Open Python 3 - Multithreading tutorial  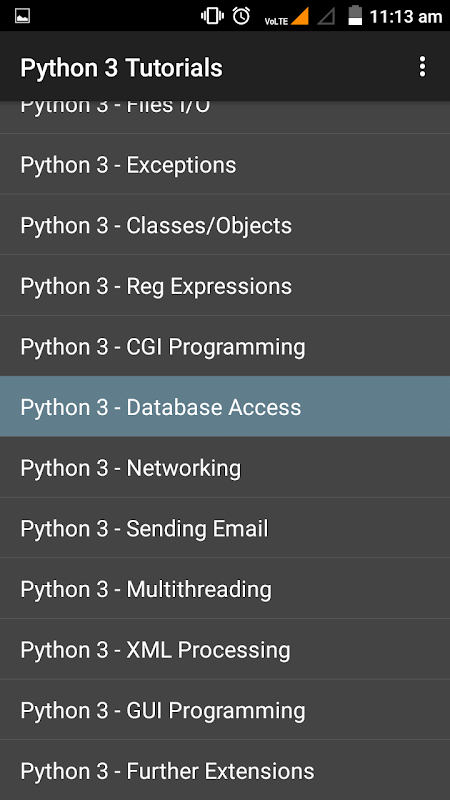click(x=225, y=589)
